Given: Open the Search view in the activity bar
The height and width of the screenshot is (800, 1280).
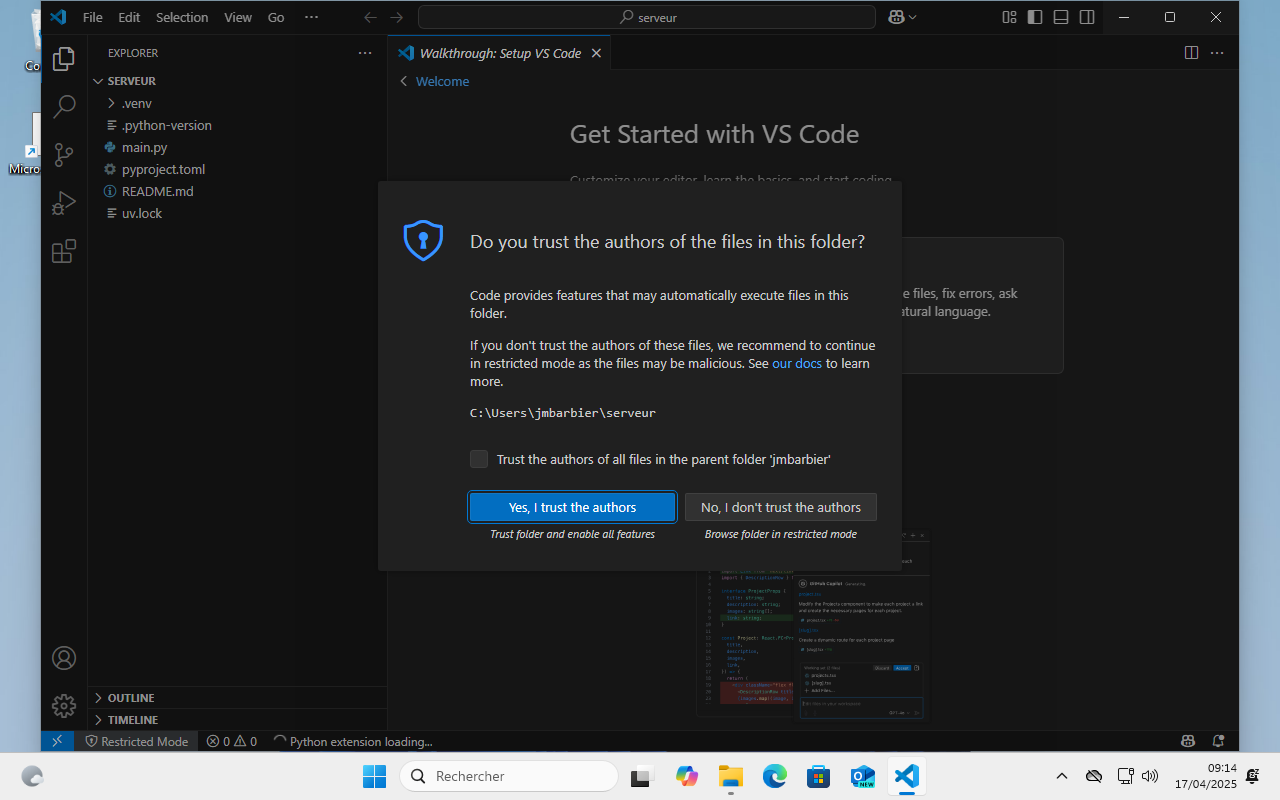Looking at the screenshot, I should click(64, 107).
